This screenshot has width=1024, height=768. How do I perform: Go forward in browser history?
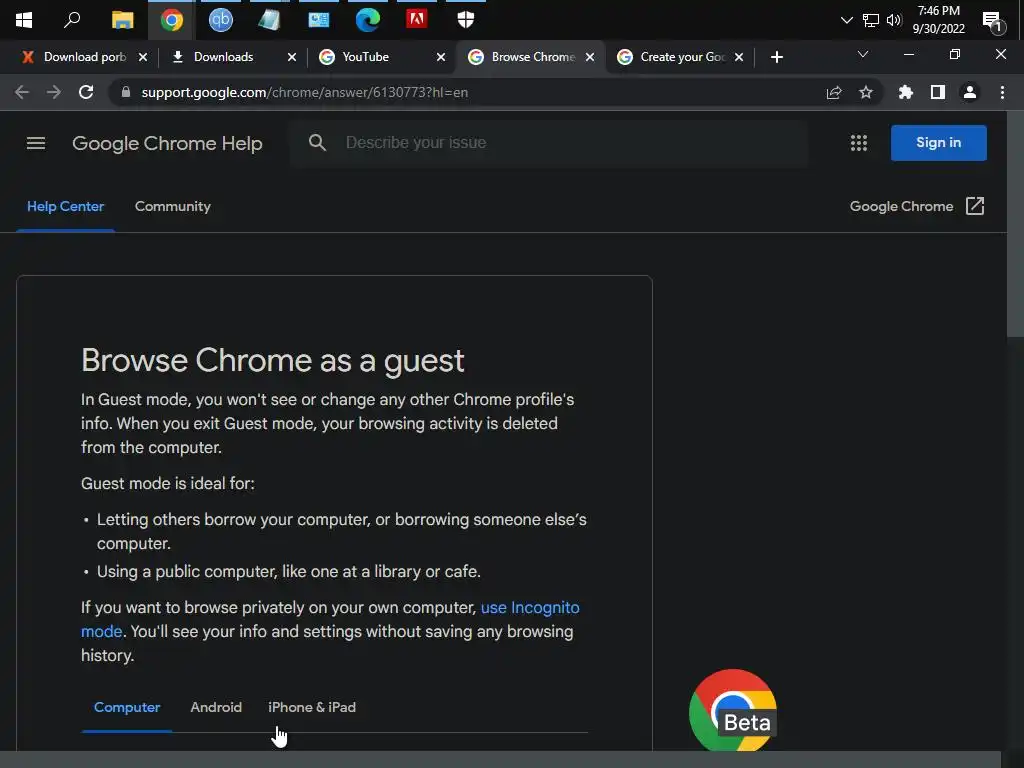point(54,92)
